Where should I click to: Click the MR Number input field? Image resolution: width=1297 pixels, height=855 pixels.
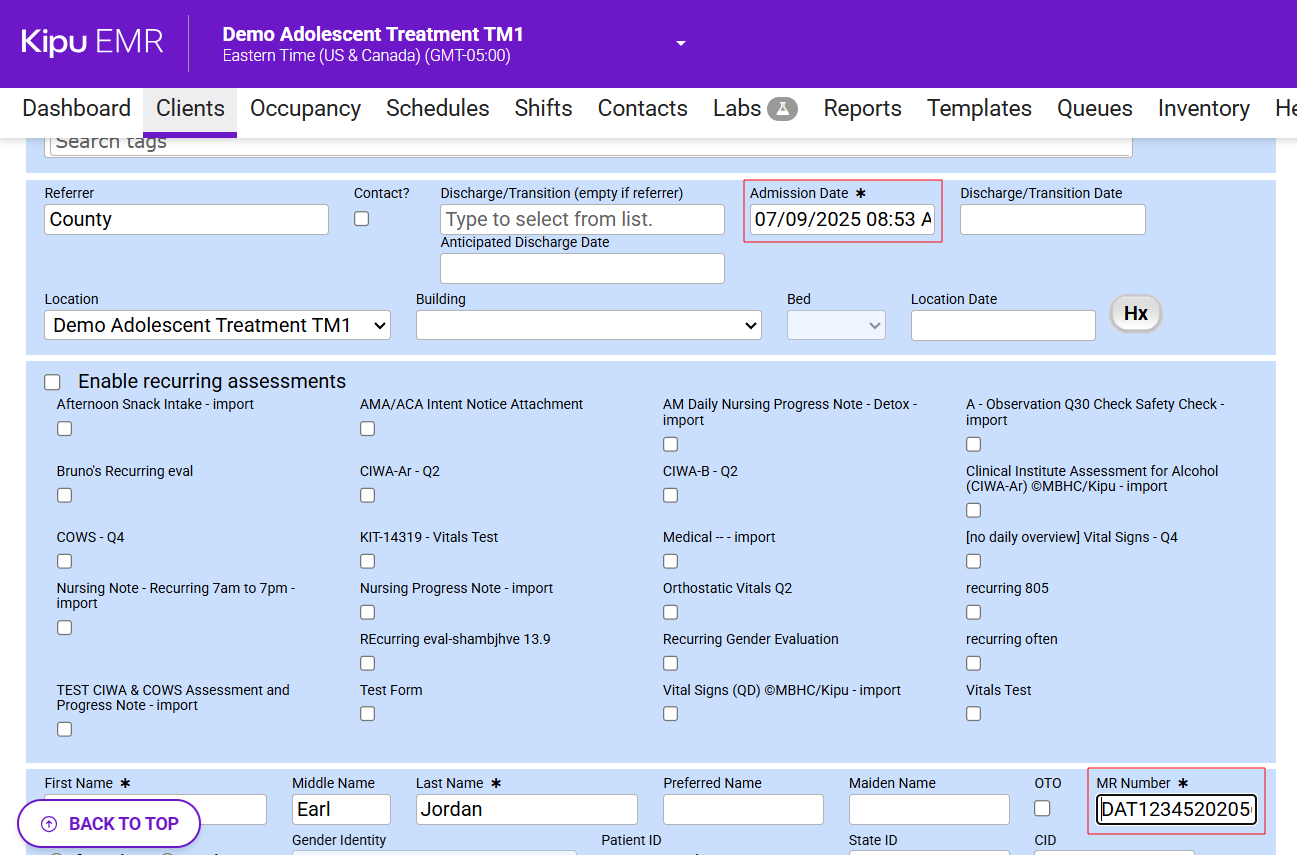point(1176,809)
